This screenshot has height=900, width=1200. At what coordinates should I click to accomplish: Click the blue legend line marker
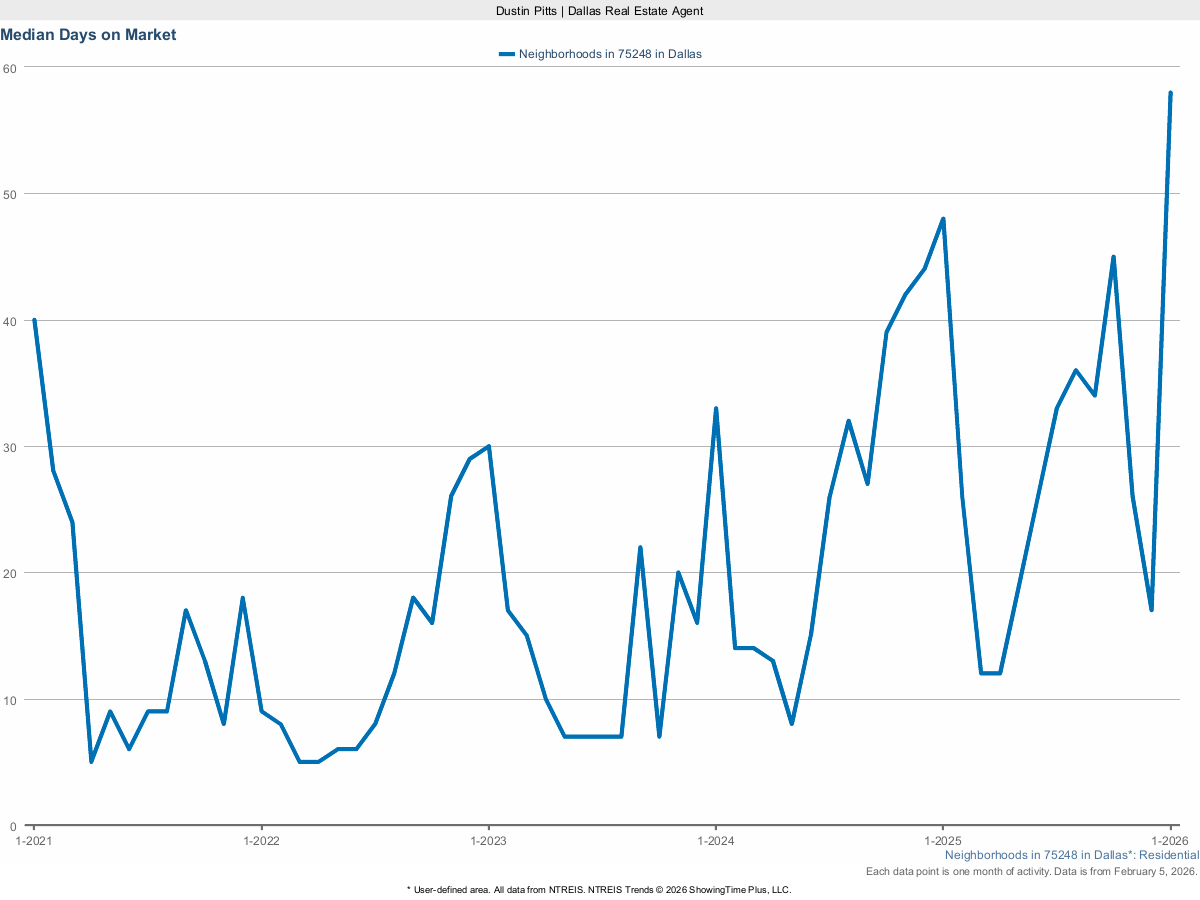tap(505, 54)
